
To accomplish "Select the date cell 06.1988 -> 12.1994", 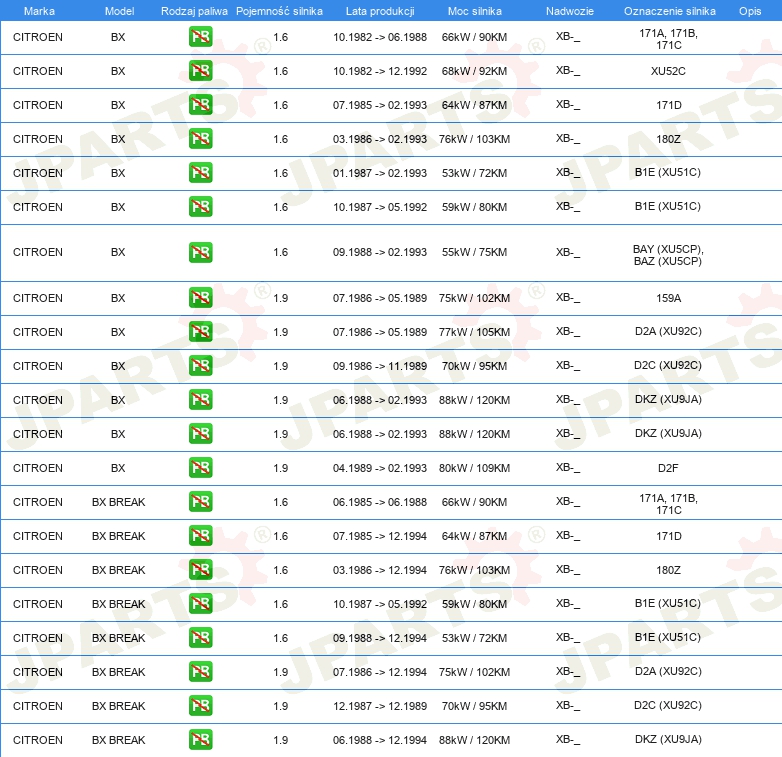I will (380, 740).
